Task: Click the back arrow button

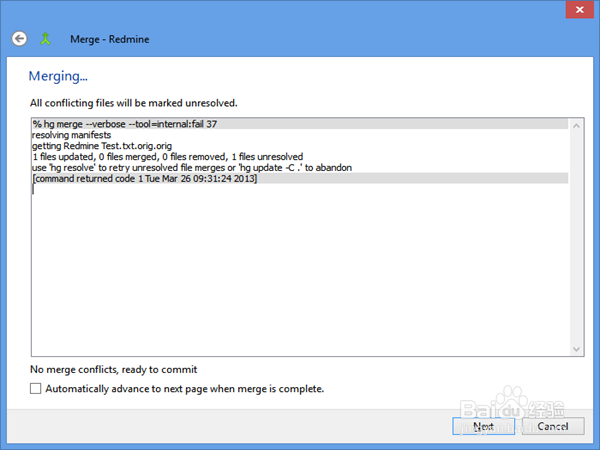Action: (19, 39)
